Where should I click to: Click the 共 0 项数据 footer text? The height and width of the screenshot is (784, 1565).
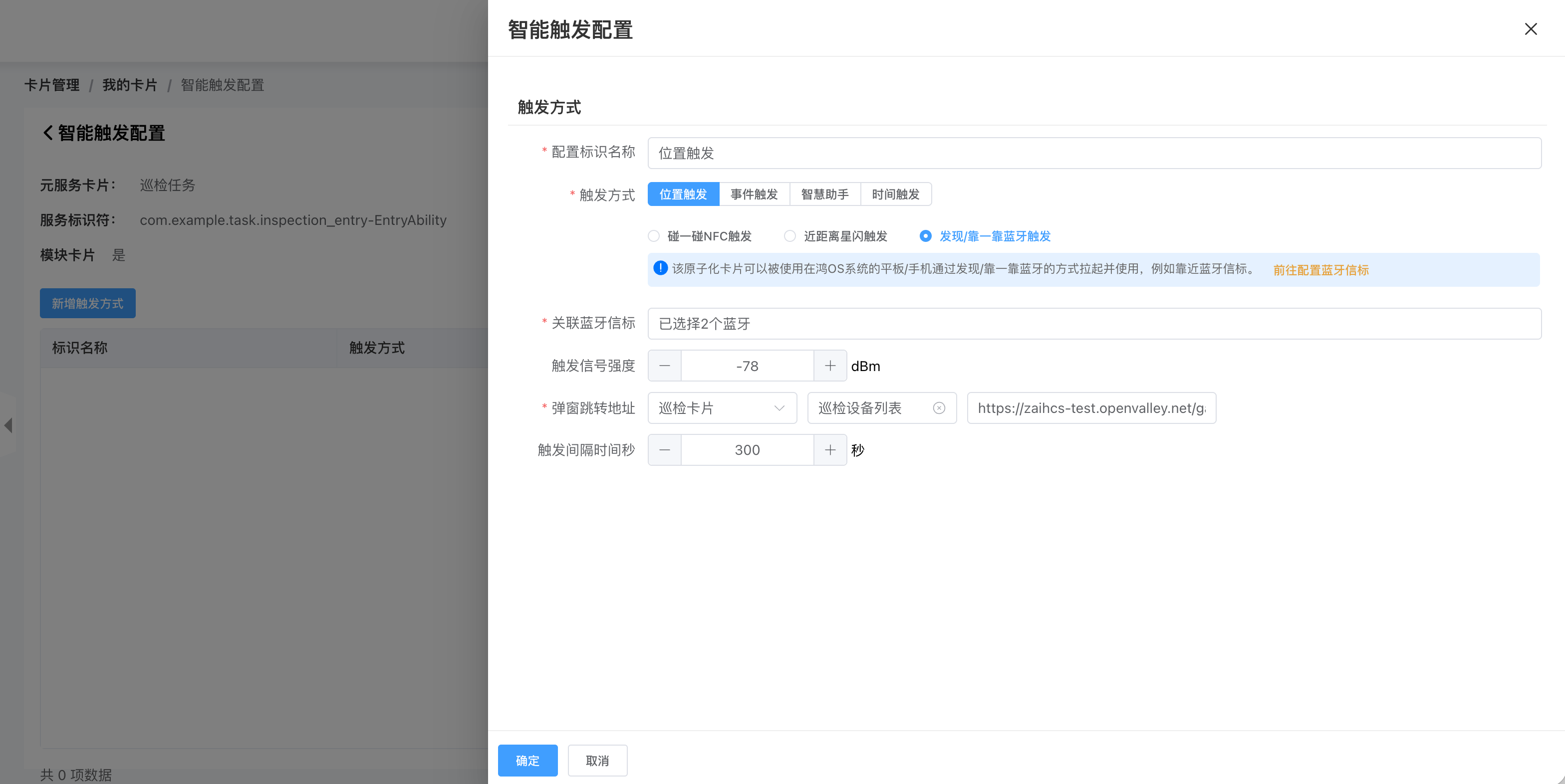(76, 775)
